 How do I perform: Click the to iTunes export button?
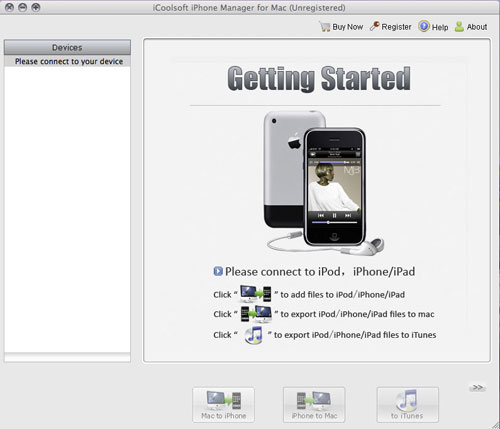tap(407, 405)
